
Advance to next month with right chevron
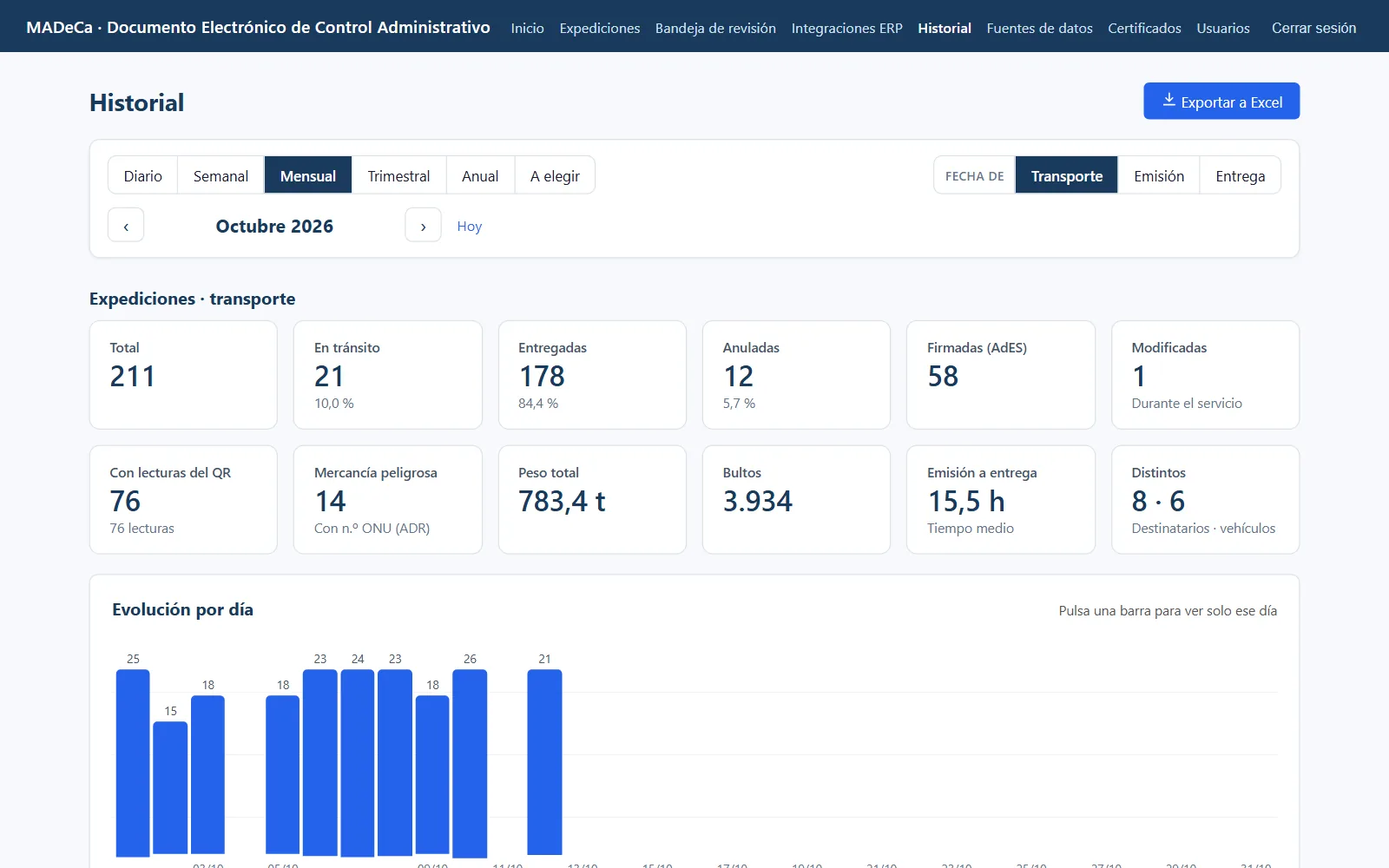[423, 226]
